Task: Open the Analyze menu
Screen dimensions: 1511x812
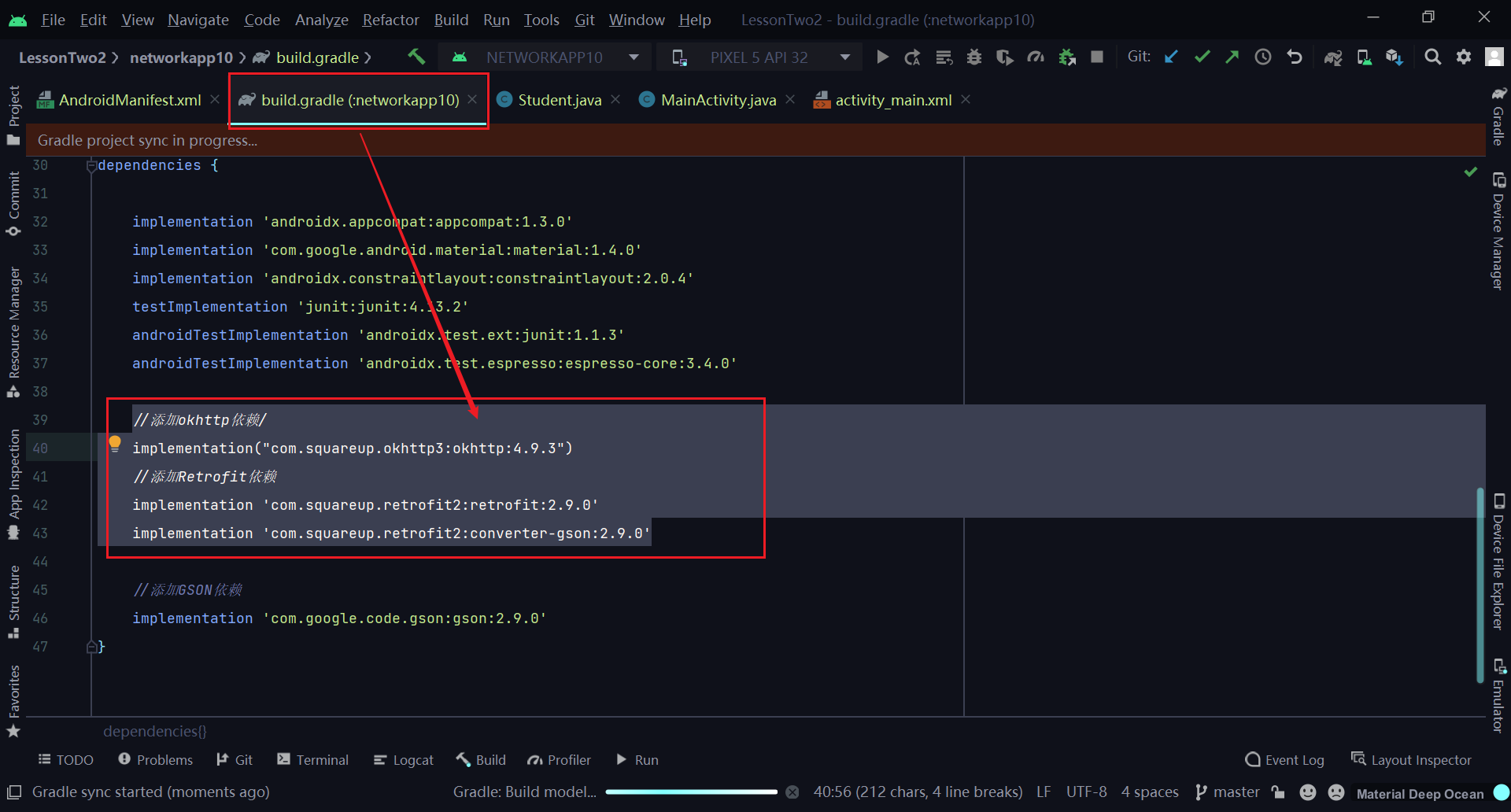Action: point(321,20)
